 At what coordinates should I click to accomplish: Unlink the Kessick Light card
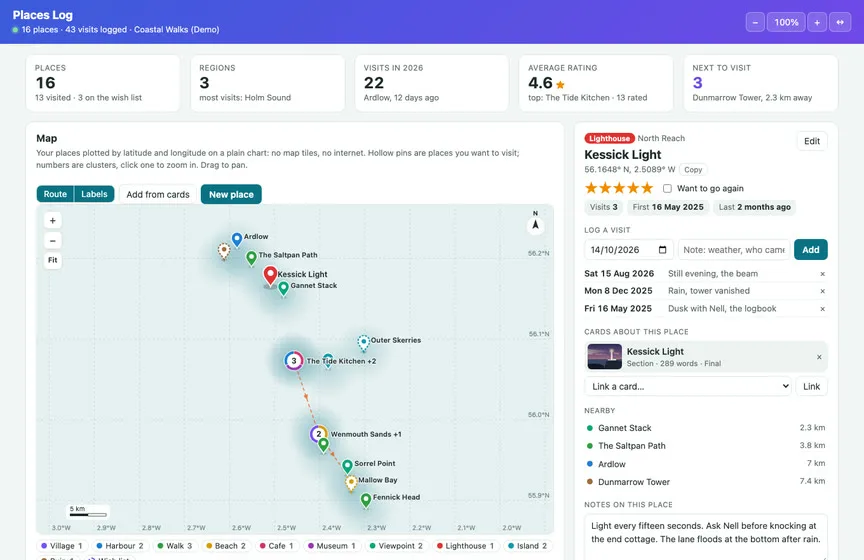click(x=819, y=357)
